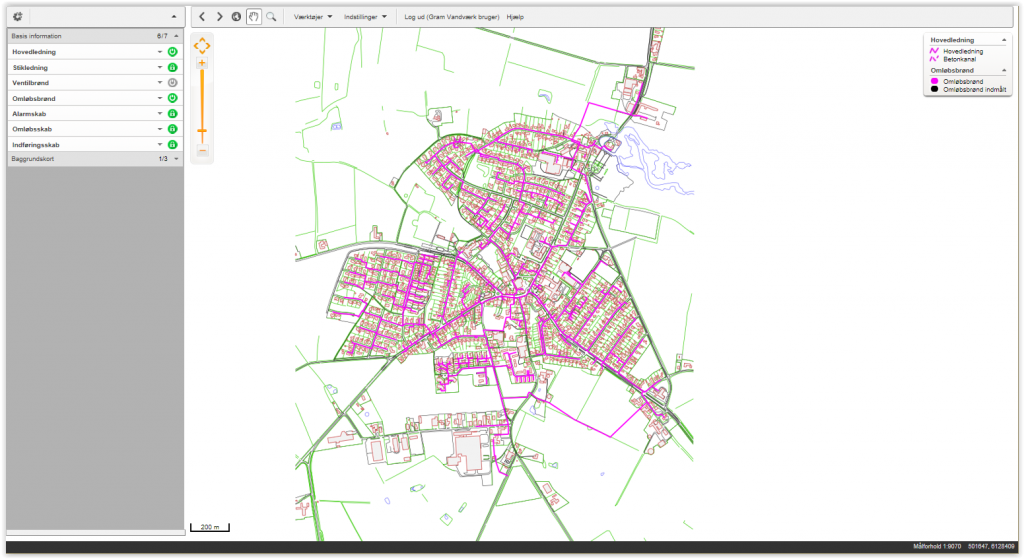Open the Hjælp link
The image size is (1024, 559).
(x=515, y=17)
